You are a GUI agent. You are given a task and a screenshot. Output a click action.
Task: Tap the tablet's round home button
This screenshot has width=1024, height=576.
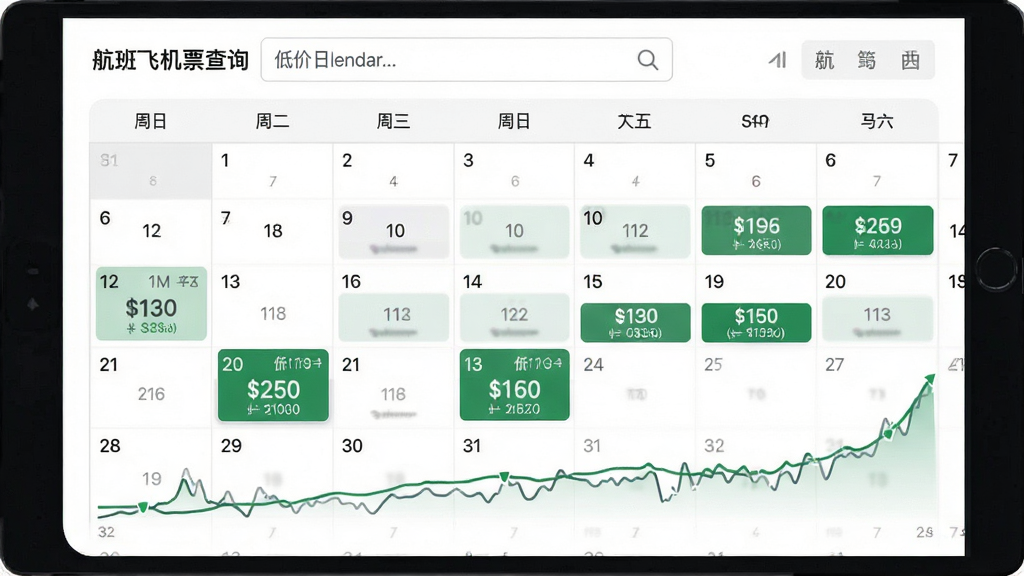point(995,269)
